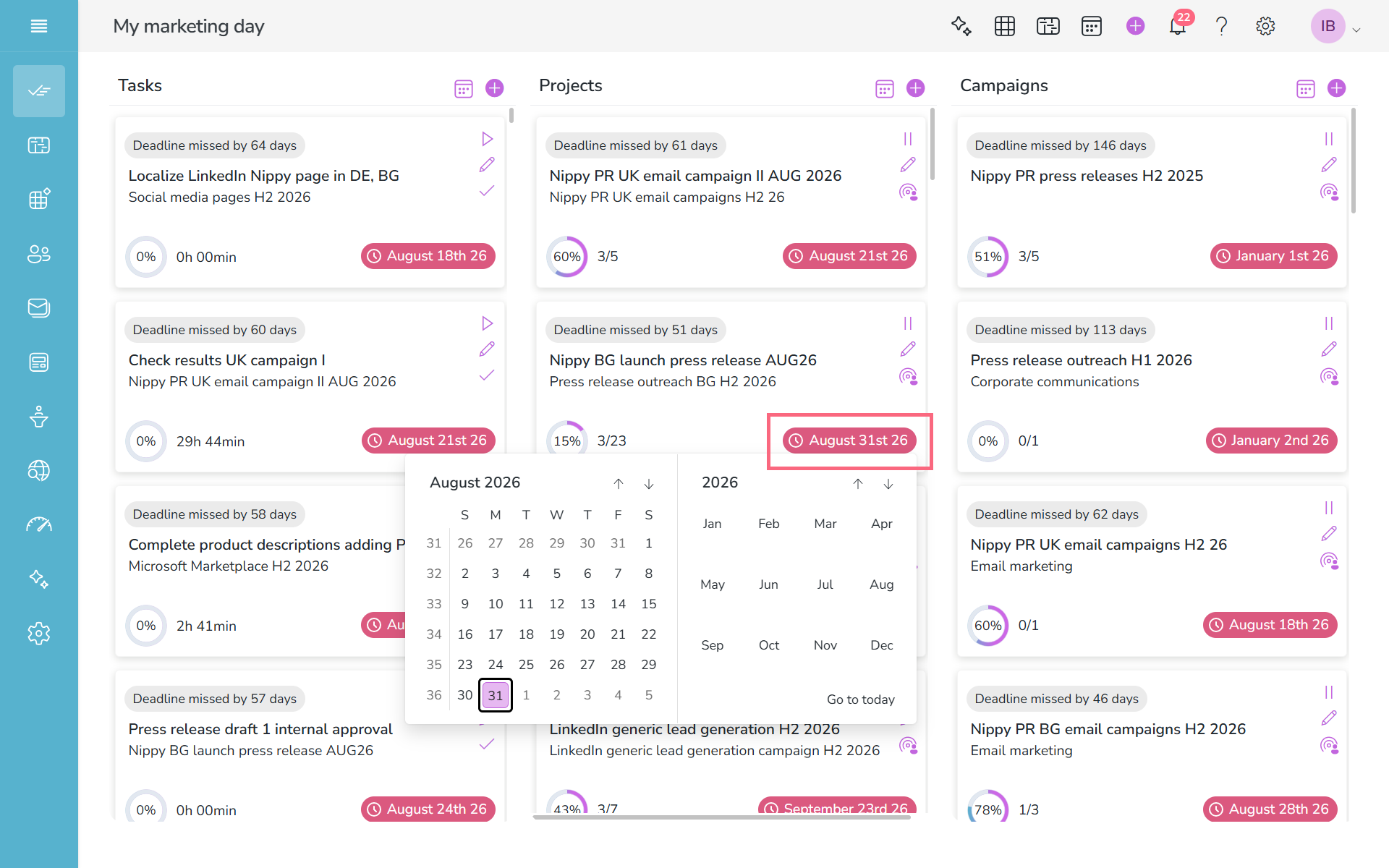Open the hamburger menu in the sidebar
The width and height of the screenshot is (1389, 868).
coord(39,26)
